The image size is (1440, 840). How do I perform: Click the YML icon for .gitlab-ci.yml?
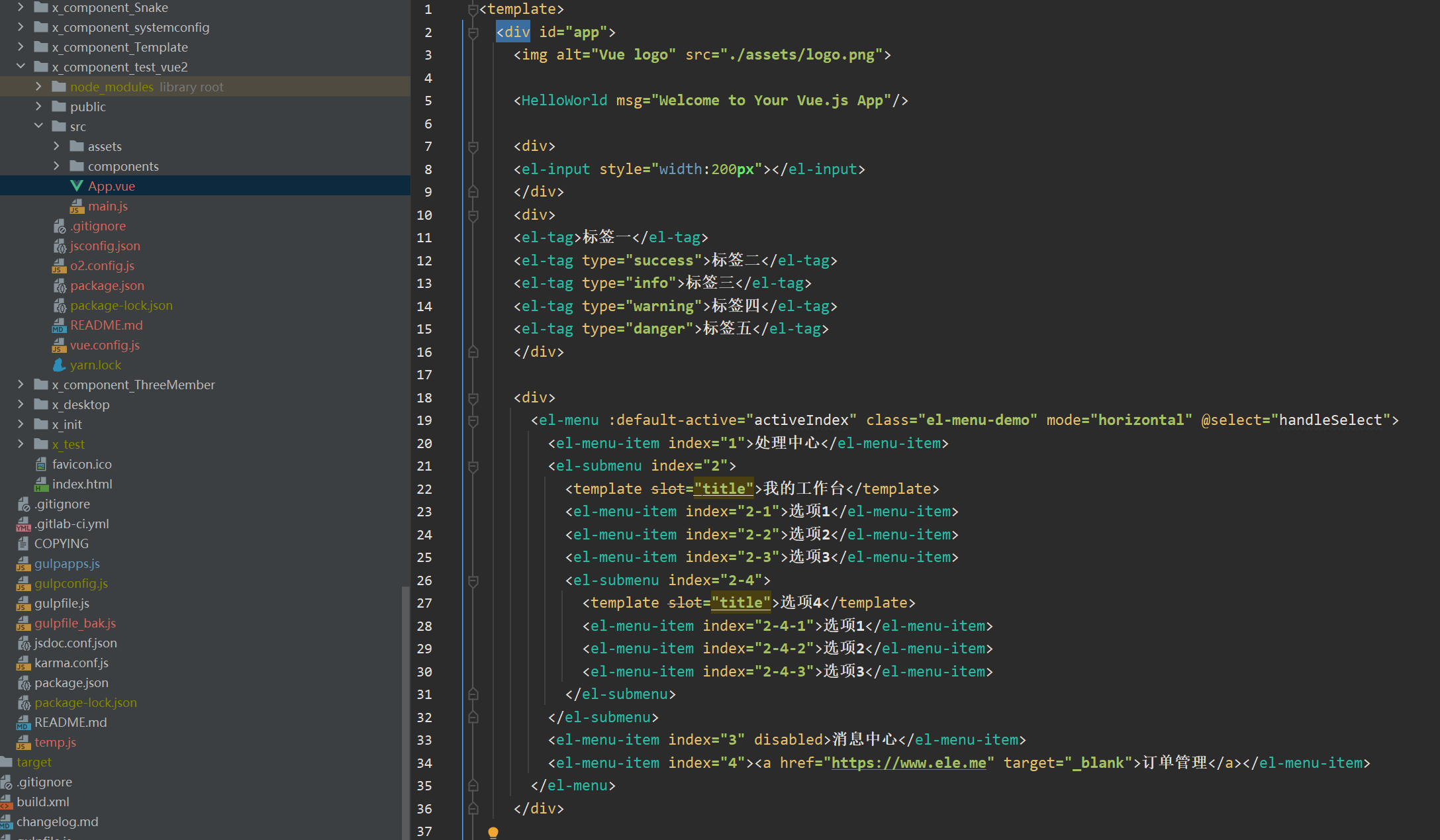coord(24,524)
